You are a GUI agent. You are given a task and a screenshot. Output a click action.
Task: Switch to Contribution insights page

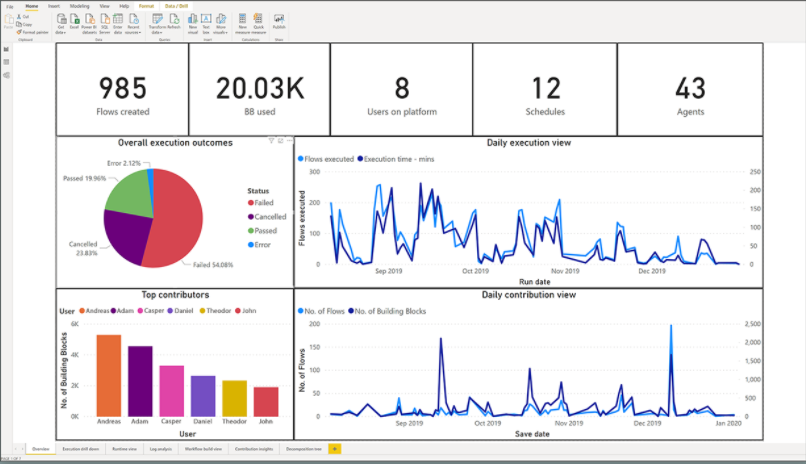coord(254,449)
